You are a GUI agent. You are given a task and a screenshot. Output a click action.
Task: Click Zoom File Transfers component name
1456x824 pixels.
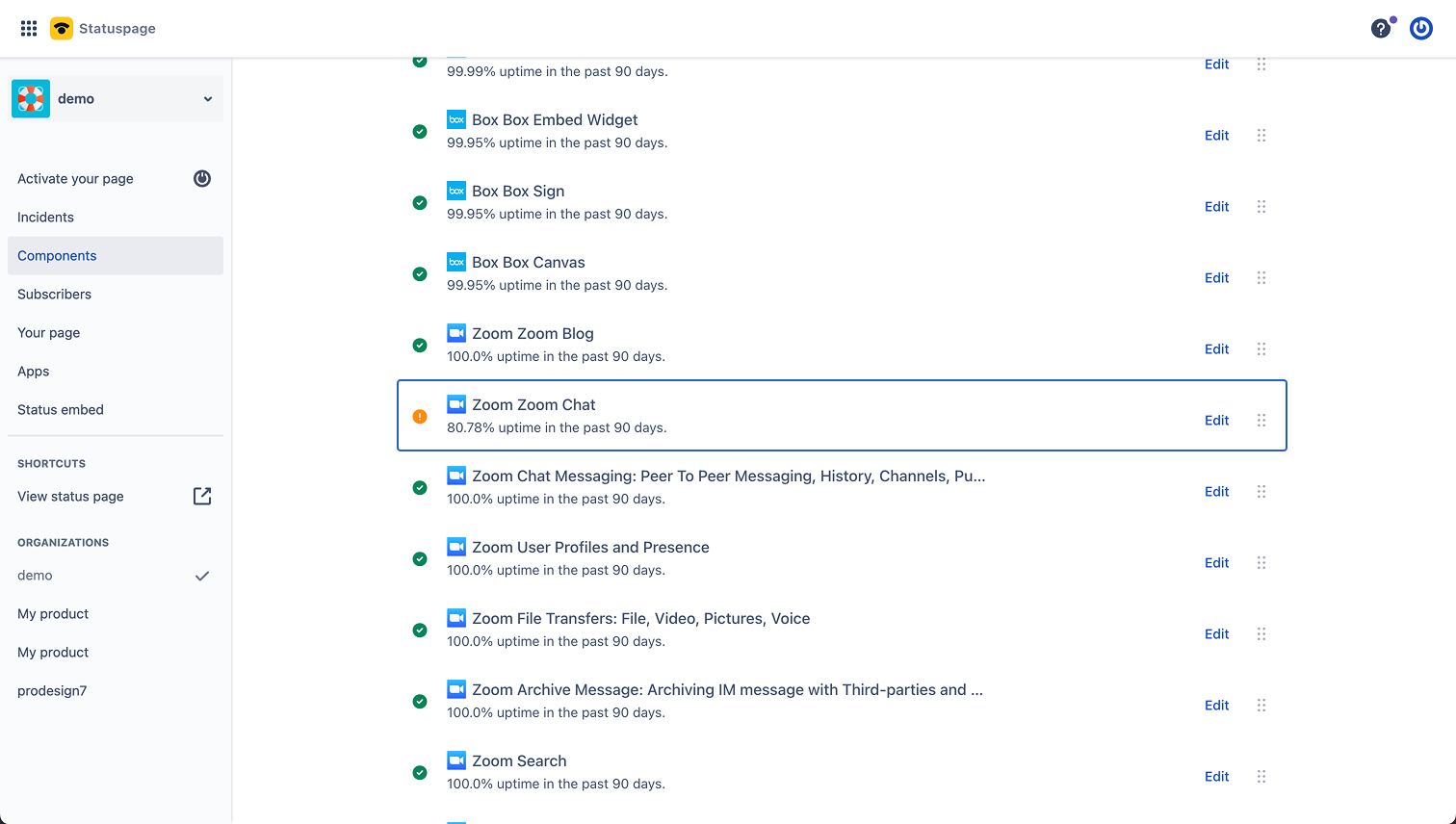point(640,619)
